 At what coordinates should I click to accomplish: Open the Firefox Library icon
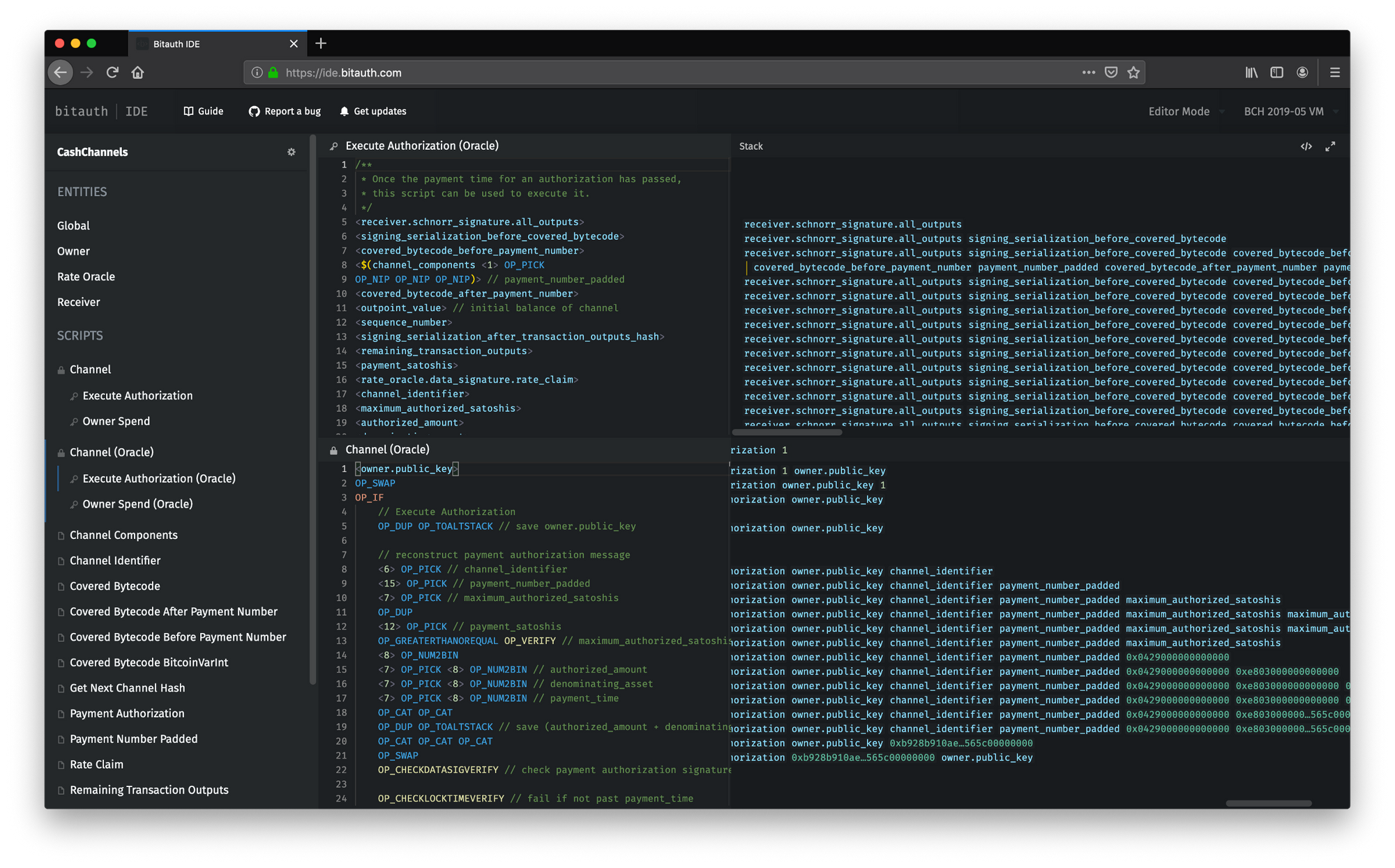tap(1251, 72)
